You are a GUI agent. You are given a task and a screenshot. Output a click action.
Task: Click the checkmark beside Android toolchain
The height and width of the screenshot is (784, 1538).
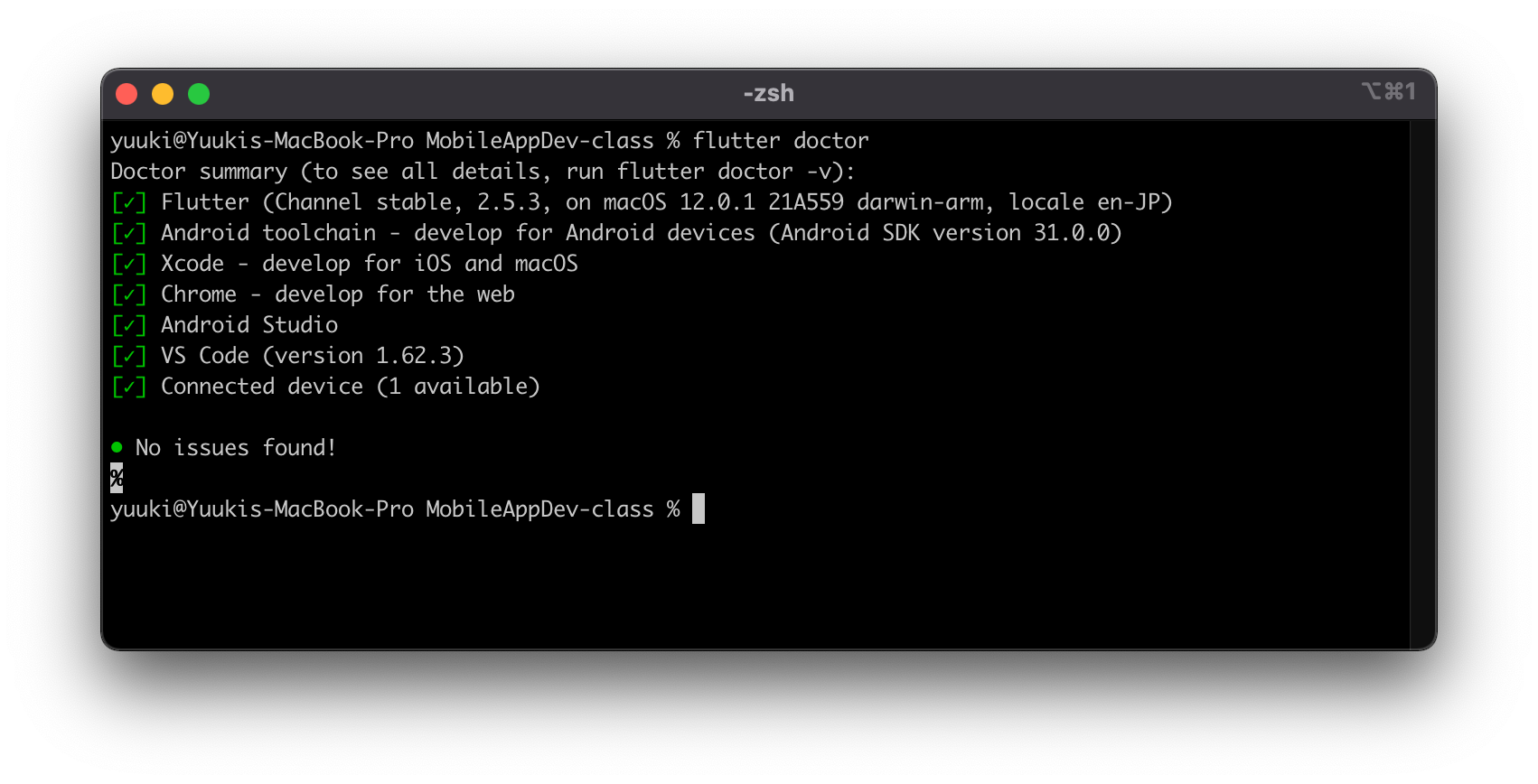point(128,233)
